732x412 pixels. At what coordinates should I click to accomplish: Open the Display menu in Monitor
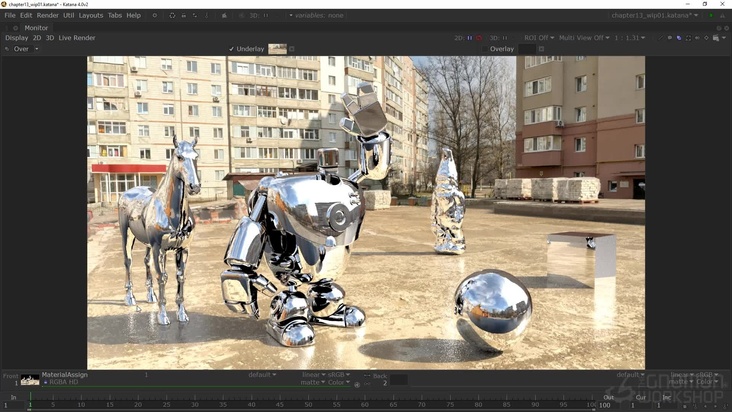pyautogui.click(x=17, y=38)
